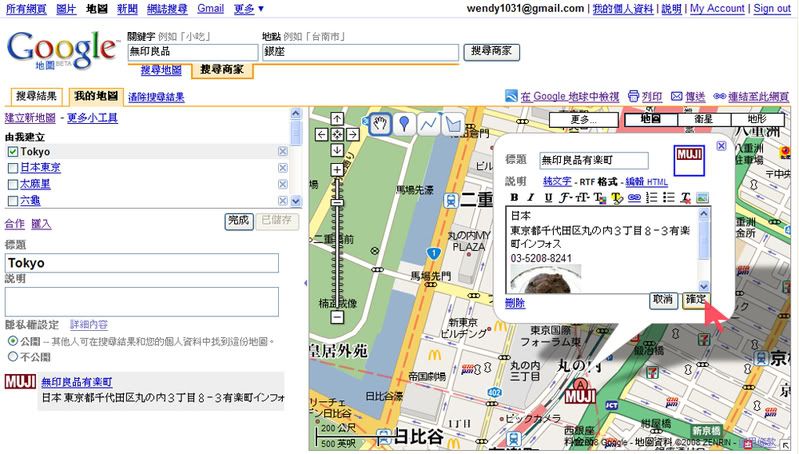Check the 日本東京 map checkbox
This screenshot has height=454, width=799.
[12, 167]
